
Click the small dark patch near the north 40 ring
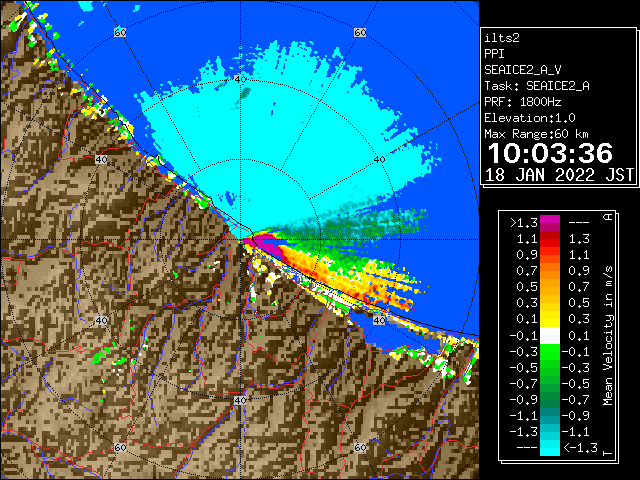coord(245,93)
